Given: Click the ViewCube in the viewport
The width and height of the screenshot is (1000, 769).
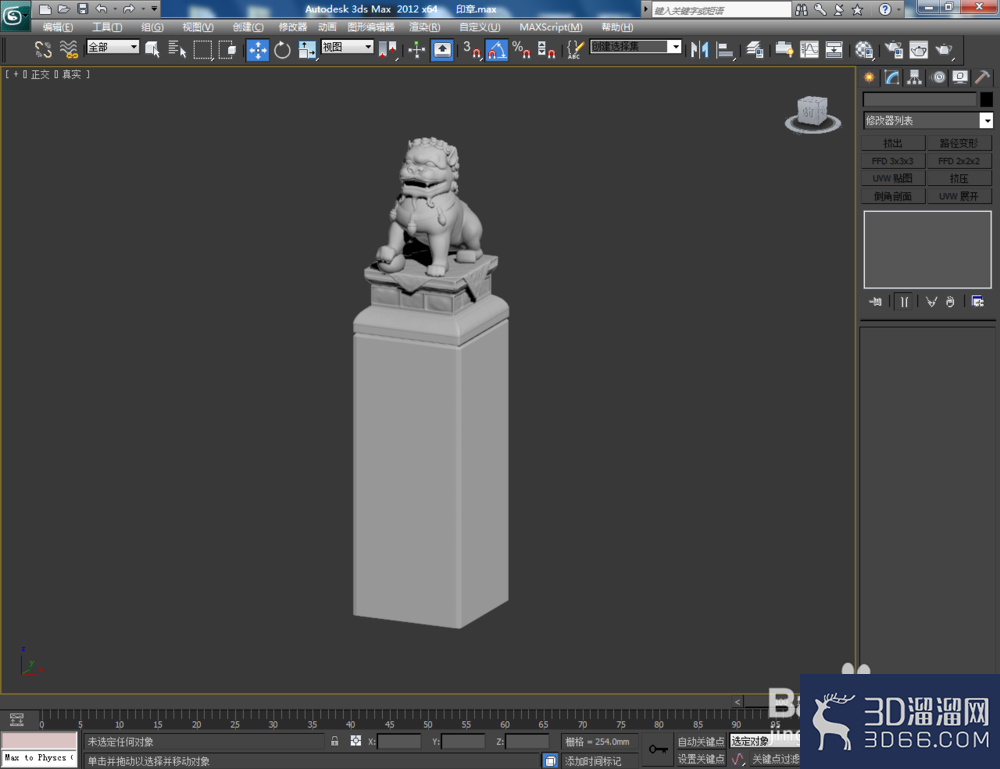Looking at the screenshot, I should [x=812, y=114].
